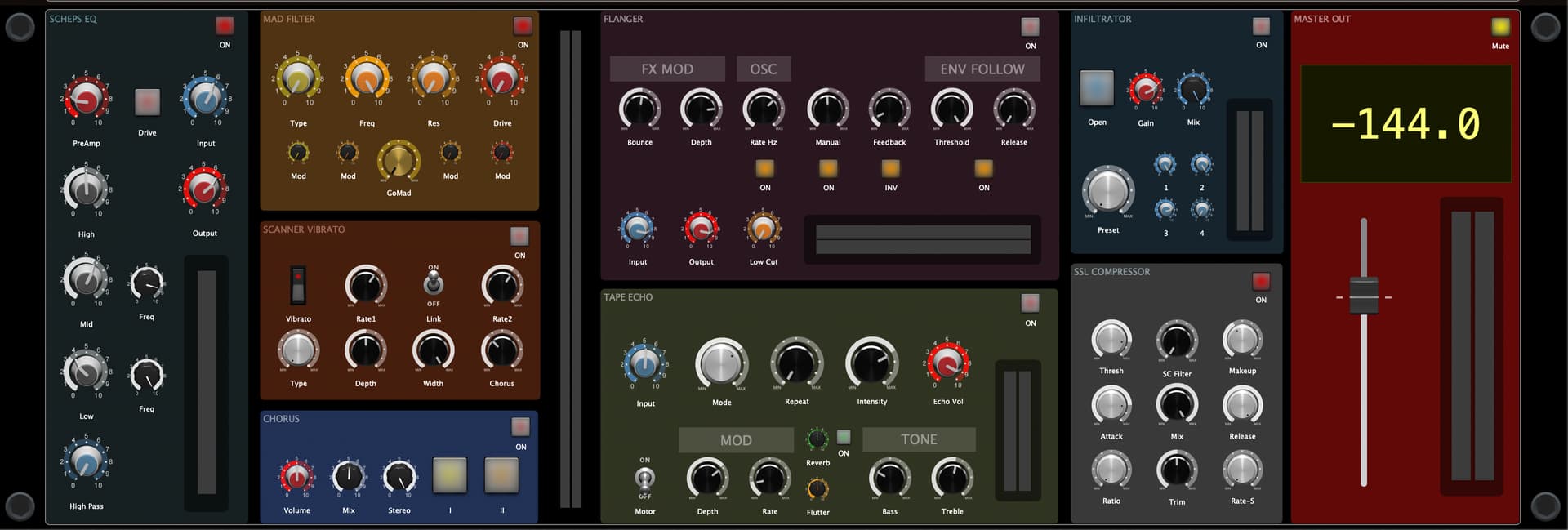Click the red Echo Vol knob
The width and height of the screenshot is (1568, 530).
point(947,363)
